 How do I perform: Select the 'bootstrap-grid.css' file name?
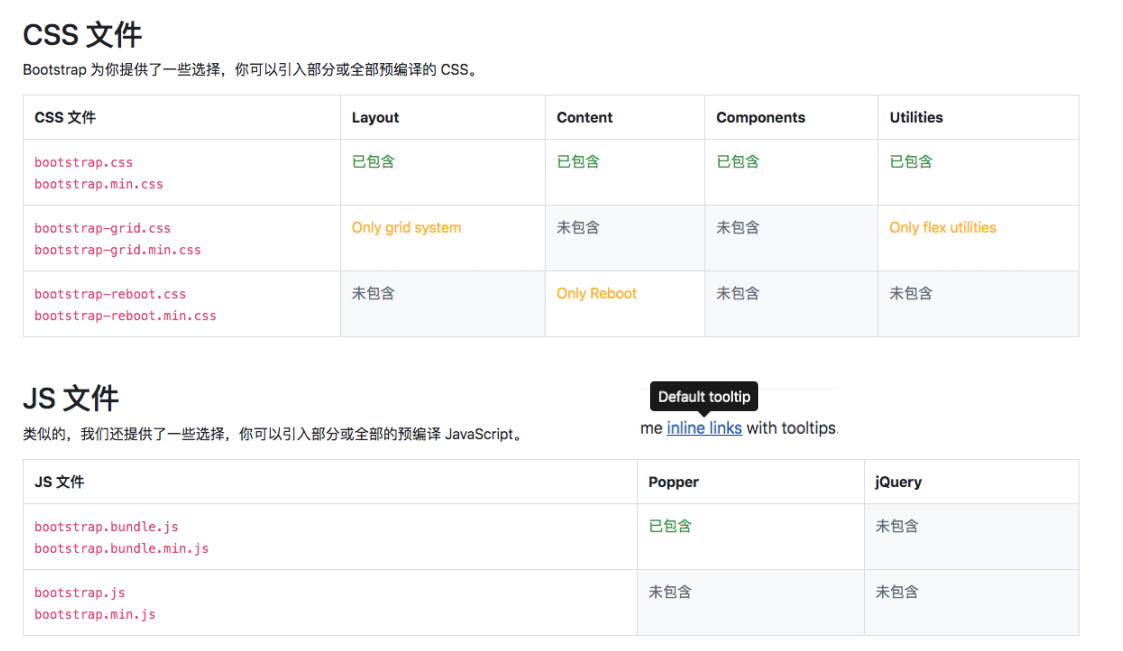102,228
